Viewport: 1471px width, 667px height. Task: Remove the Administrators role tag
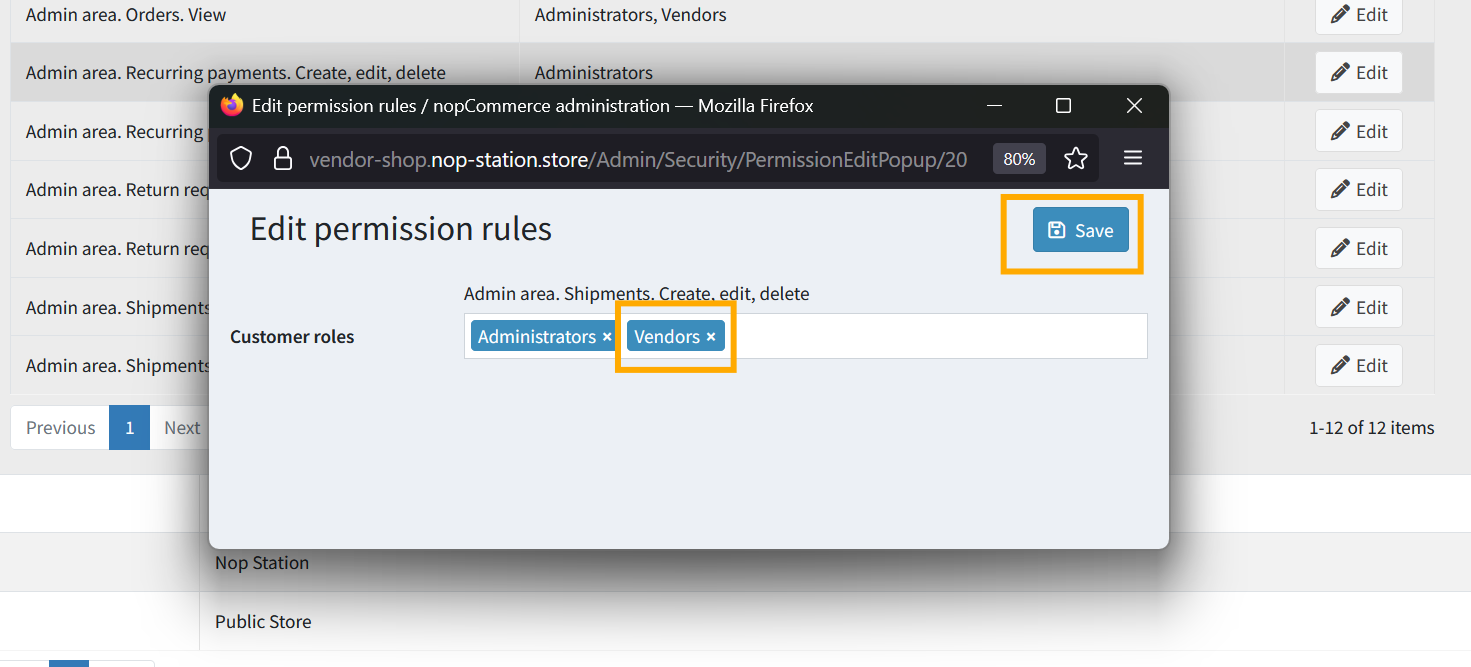[x=607, y=337]
